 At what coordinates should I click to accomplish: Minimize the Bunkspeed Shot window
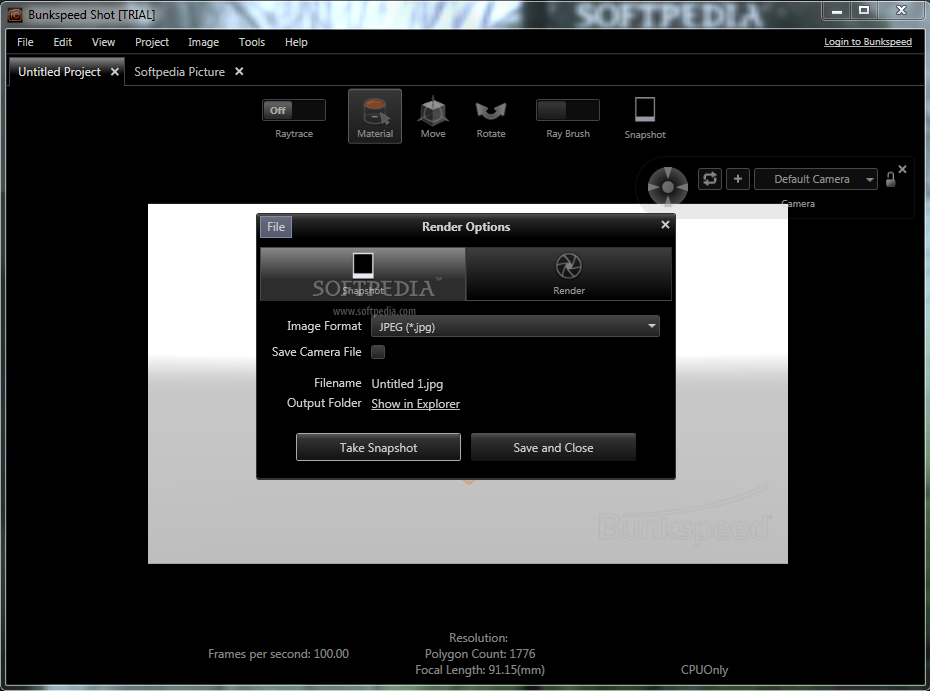(x=837, y=11)
